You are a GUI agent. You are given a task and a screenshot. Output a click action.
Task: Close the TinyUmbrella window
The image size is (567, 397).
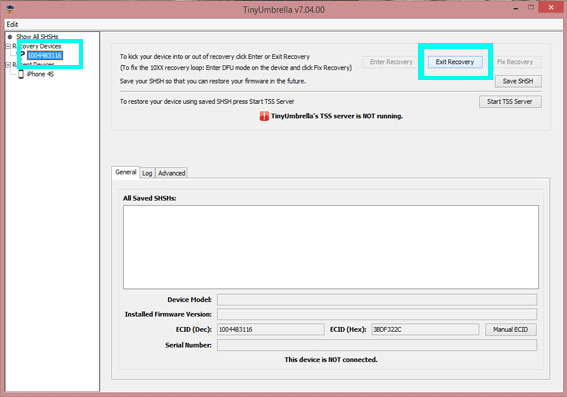[x=551, y=7]
